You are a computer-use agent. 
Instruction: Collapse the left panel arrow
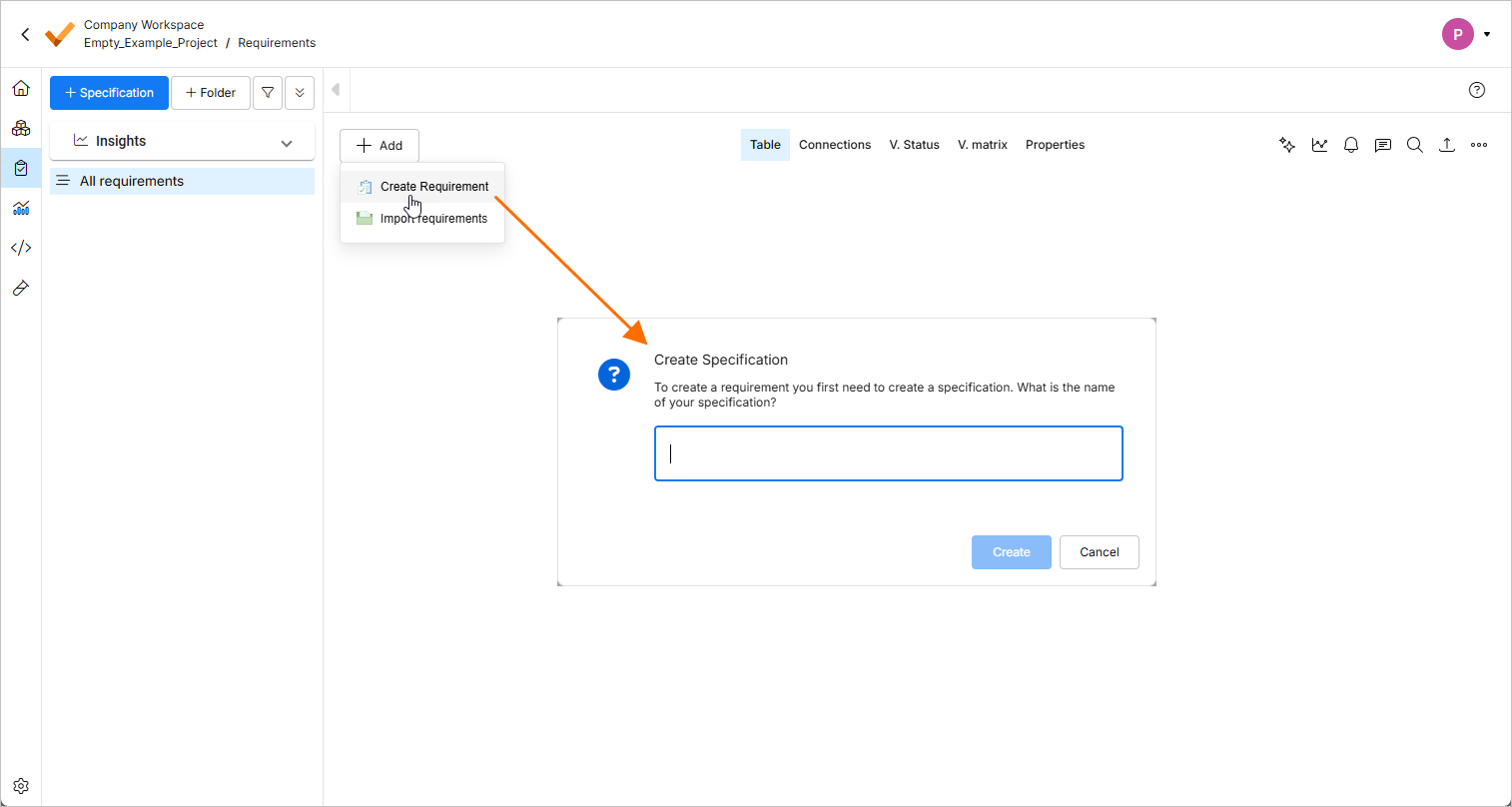[x=336, y=90]
